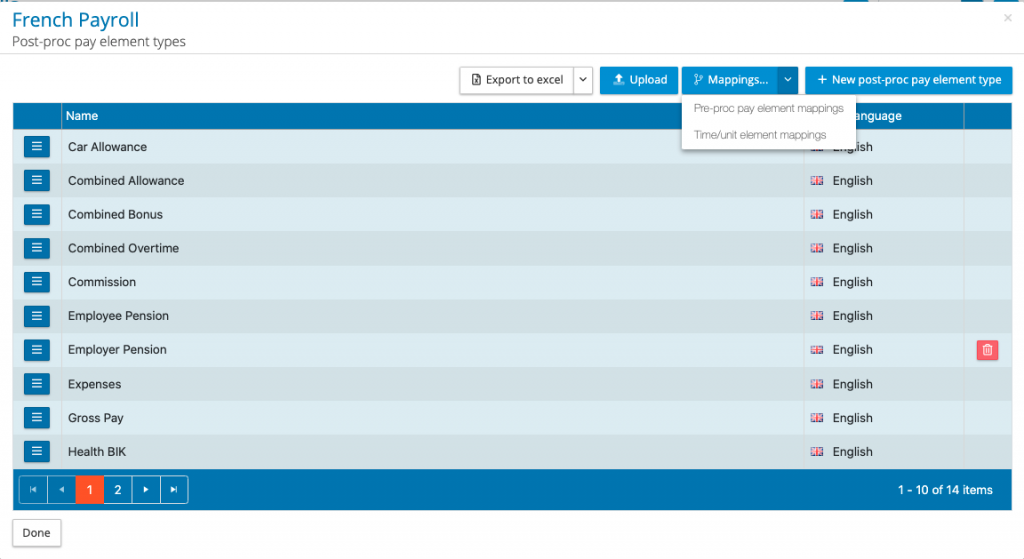Open row menu for Combined Bonus
1024x559 pixels.
(36, 214)
